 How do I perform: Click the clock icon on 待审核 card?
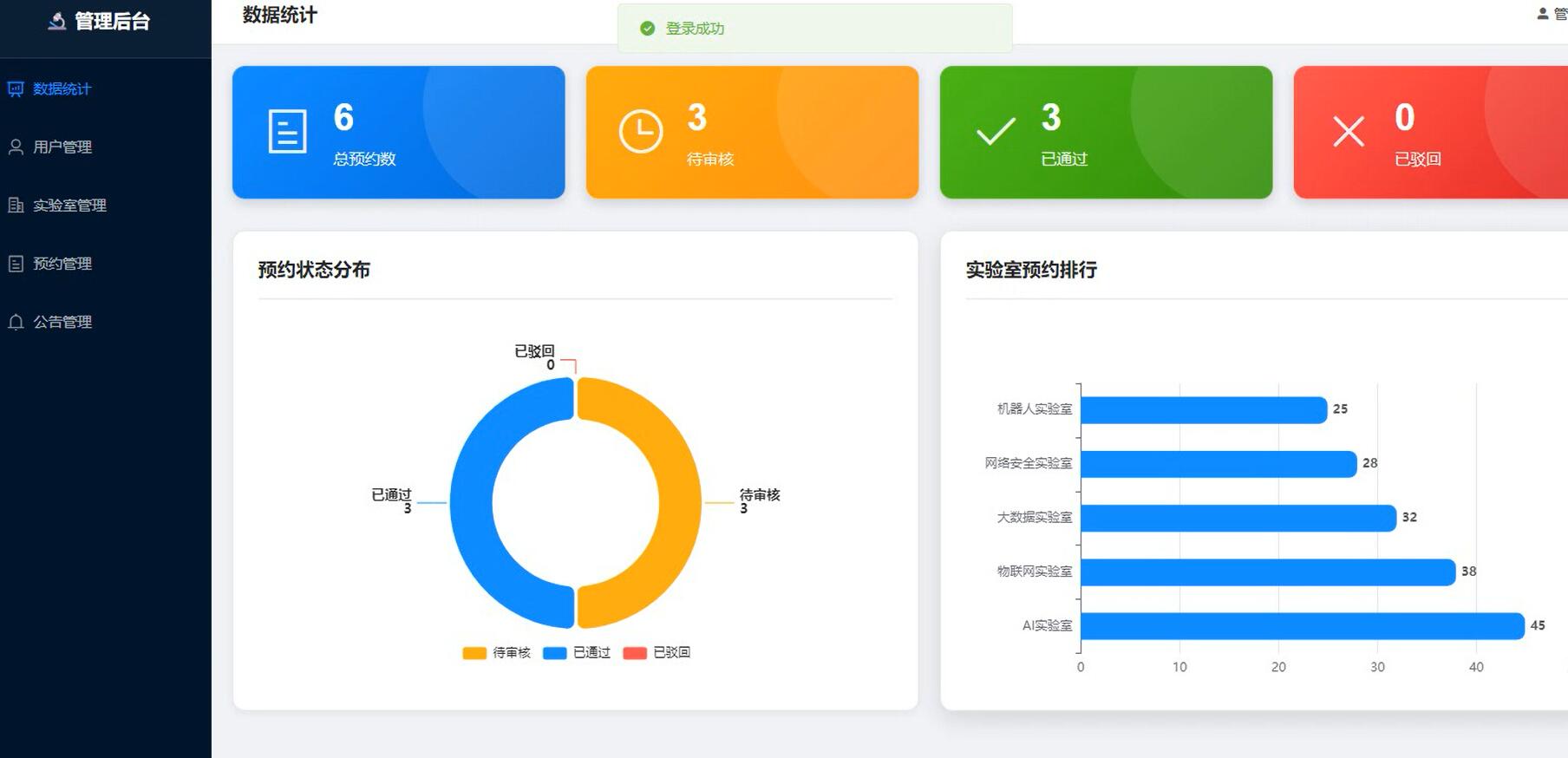click(641, 132)
